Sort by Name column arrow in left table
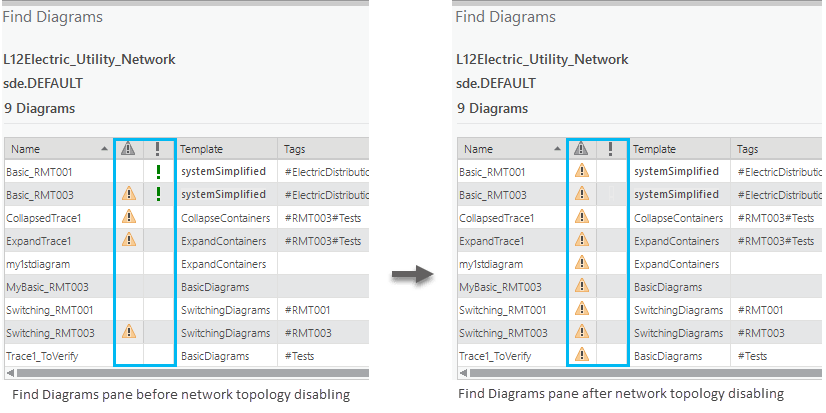826x413 pixels. [x=105, y=149]
